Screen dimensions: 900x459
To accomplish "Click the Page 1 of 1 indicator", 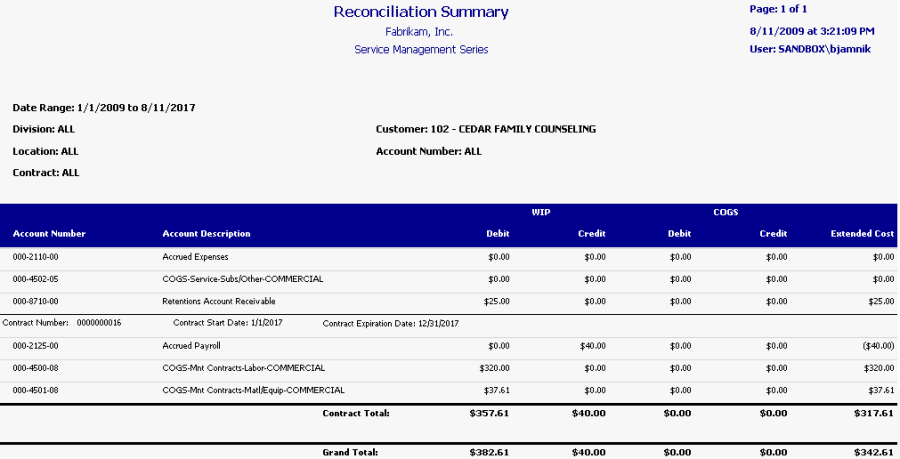I will point(778,9).
